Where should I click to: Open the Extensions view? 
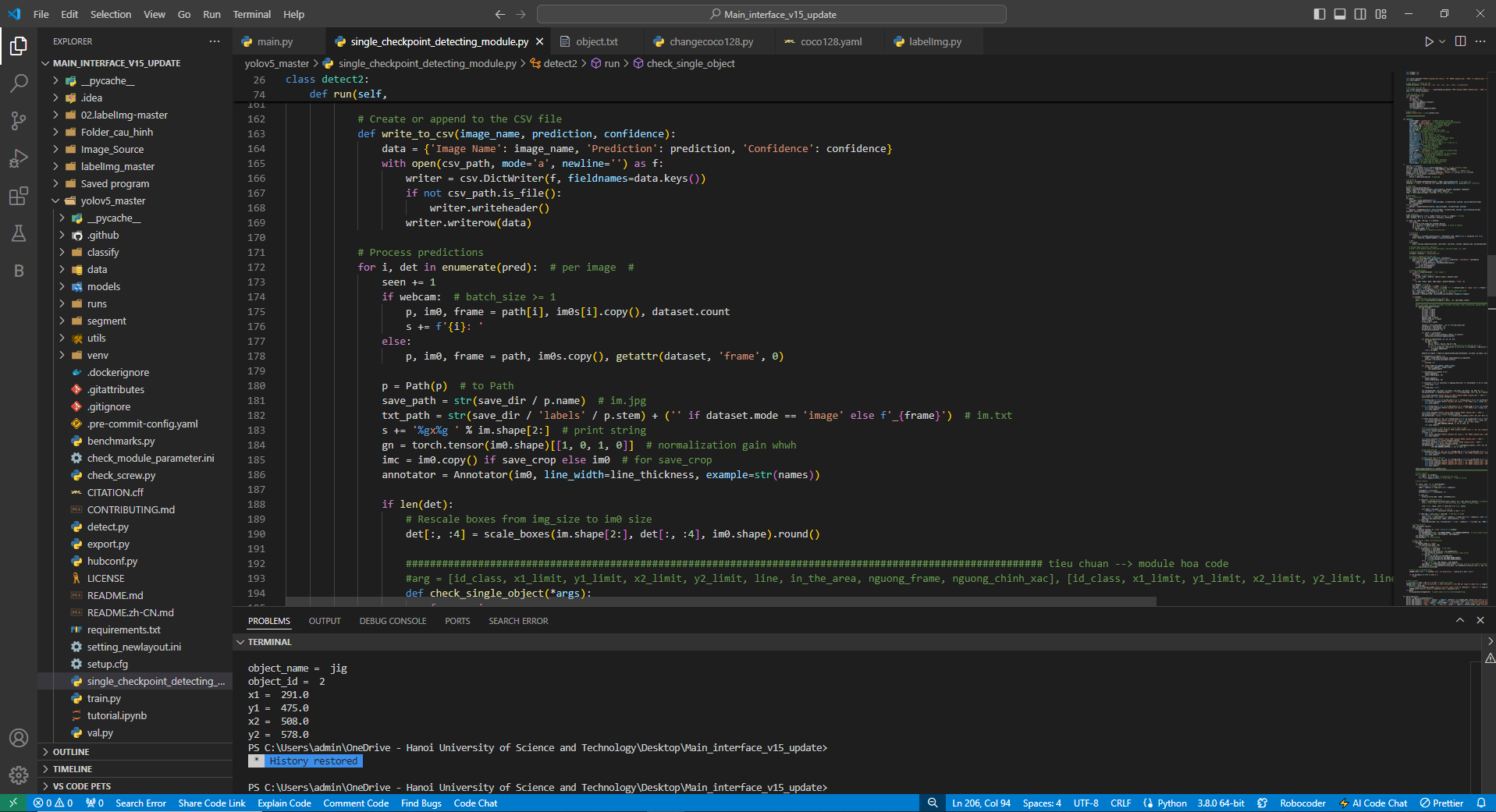click(19, 196)
